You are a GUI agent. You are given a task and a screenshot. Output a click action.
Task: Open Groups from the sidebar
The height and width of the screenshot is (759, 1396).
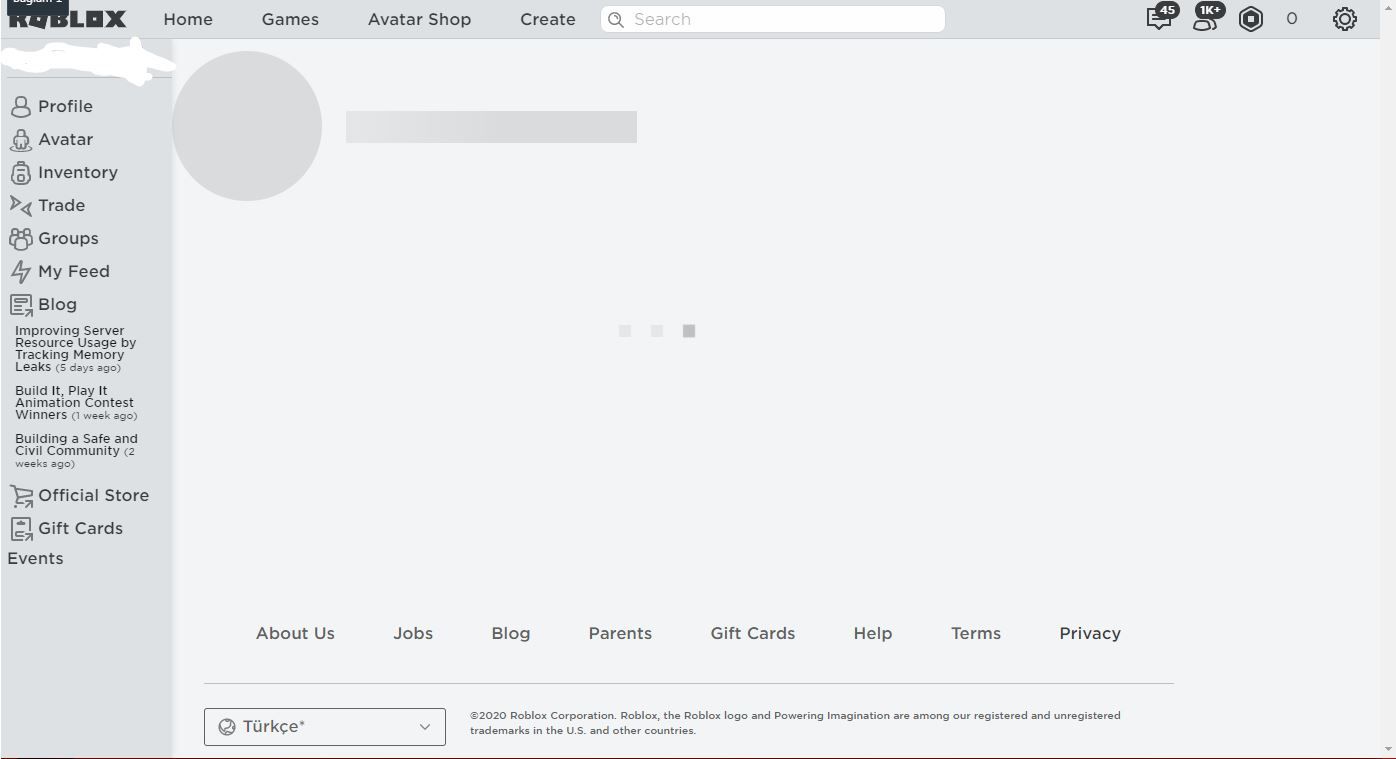pos(68,238)
